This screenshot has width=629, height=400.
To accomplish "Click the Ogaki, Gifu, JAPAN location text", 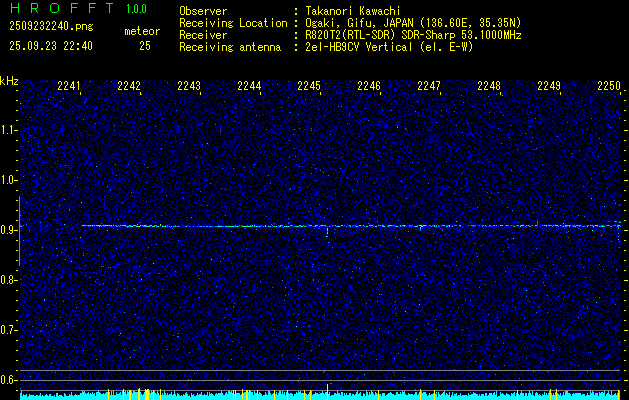I will [x=413, y=23].
